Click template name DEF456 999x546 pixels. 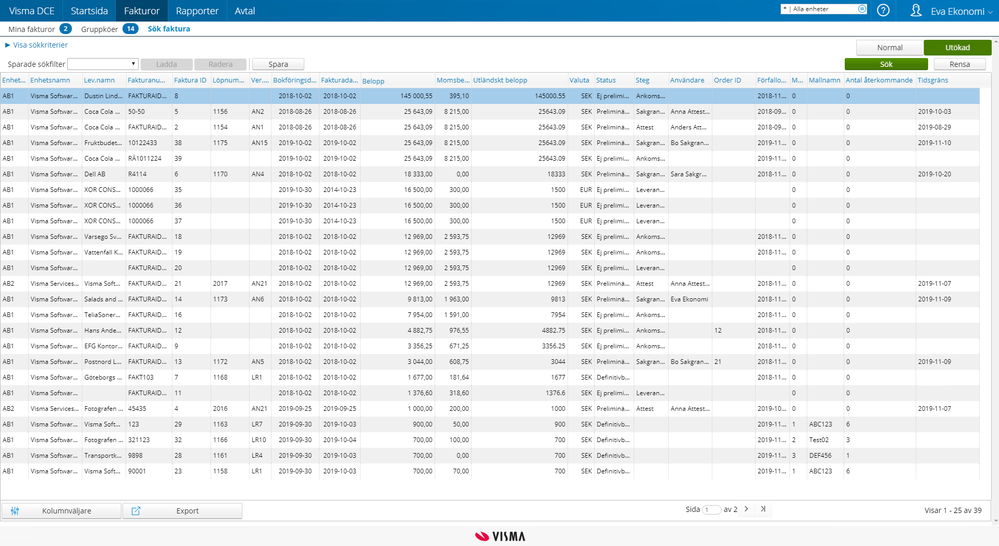(820, 456)
